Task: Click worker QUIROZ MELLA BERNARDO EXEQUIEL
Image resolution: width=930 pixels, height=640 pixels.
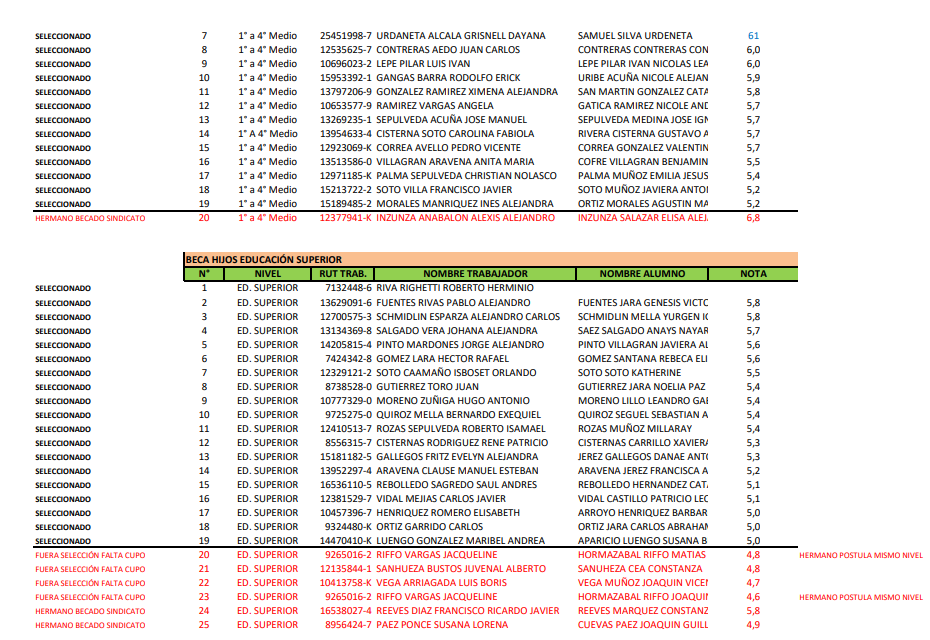Action: 458,415
